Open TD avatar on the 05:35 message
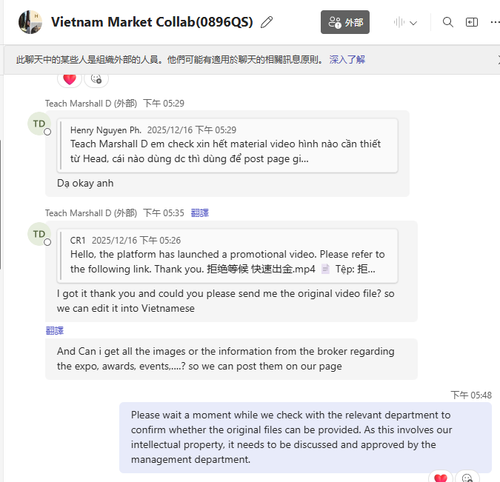 [39, 234]
